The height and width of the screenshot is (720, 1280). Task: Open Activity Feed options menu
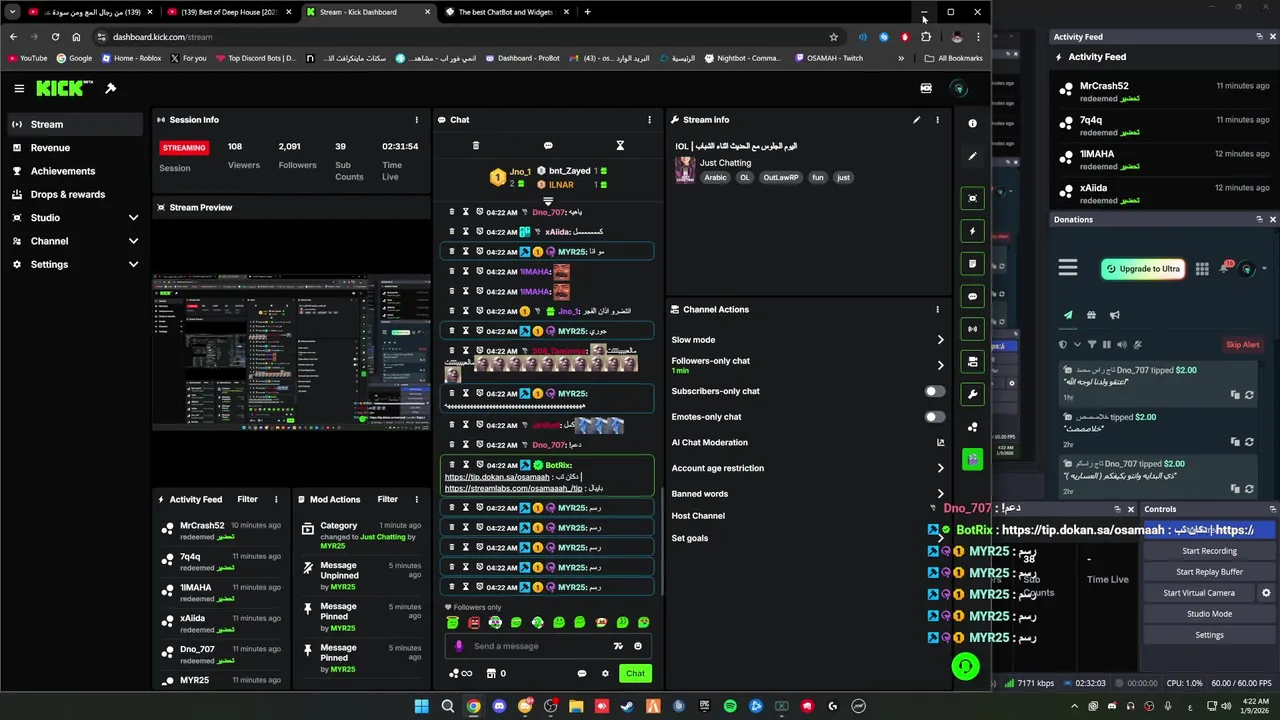click(276, 499)
